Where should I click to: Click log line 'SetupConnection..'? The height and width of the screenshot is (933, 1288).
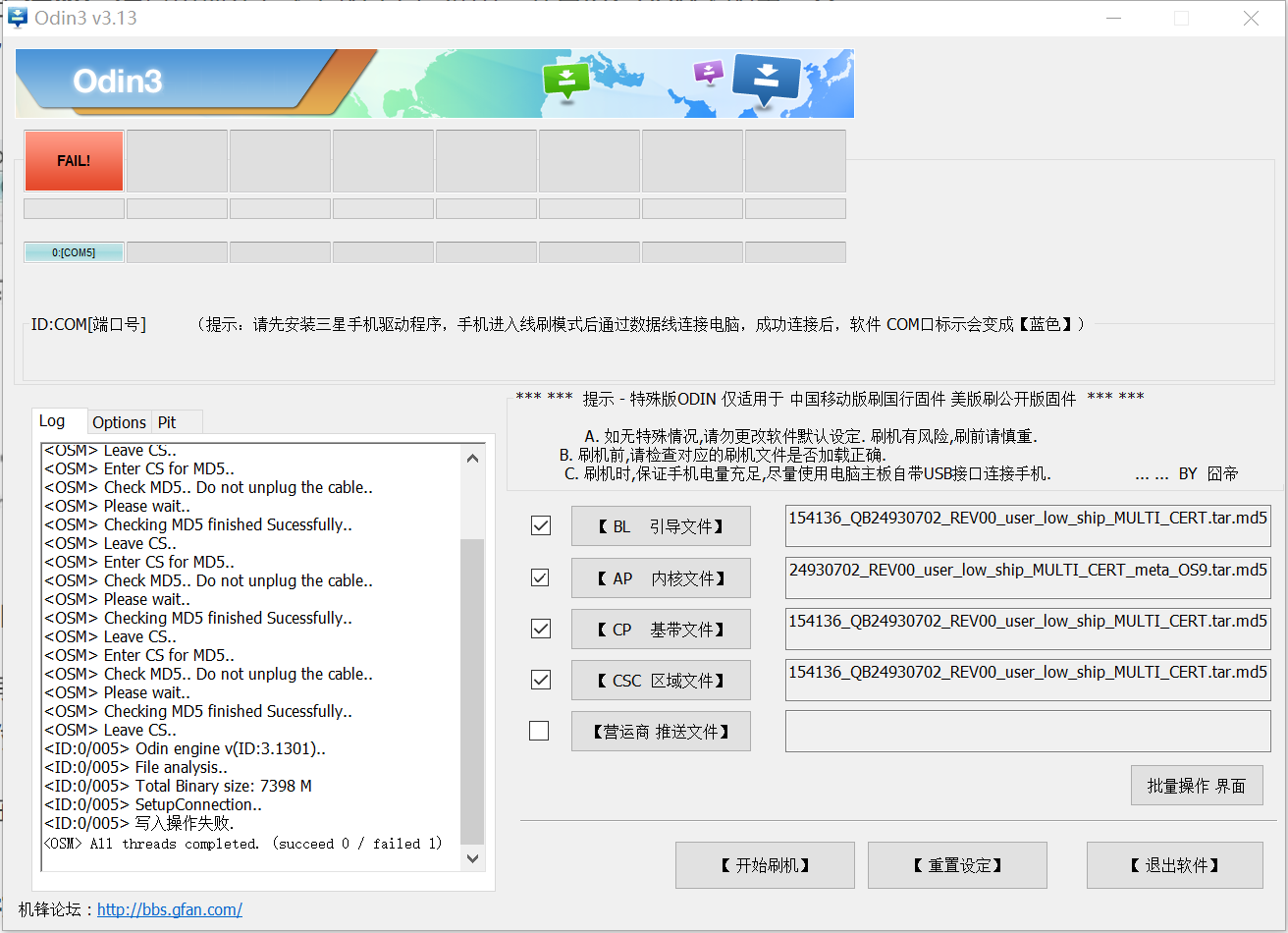coord(153,804)
